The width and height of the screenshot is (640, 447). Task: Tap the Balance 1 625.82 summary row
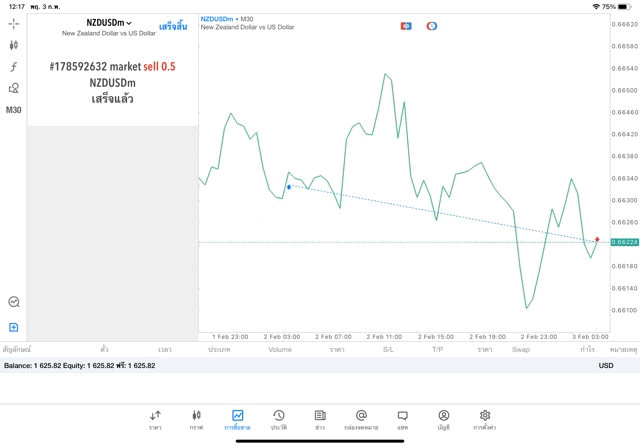click(320, 365)
